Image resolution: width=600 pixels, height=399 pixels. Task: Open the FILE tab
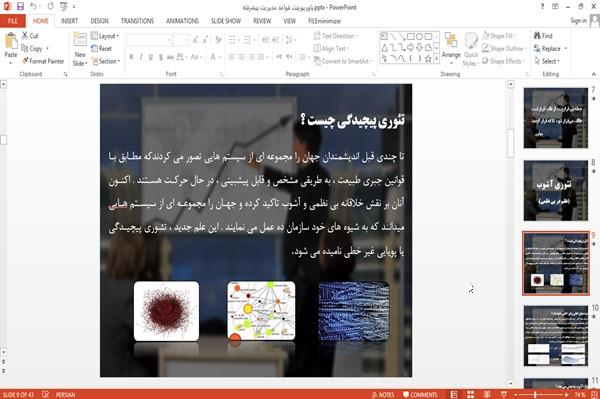(13, 21)
